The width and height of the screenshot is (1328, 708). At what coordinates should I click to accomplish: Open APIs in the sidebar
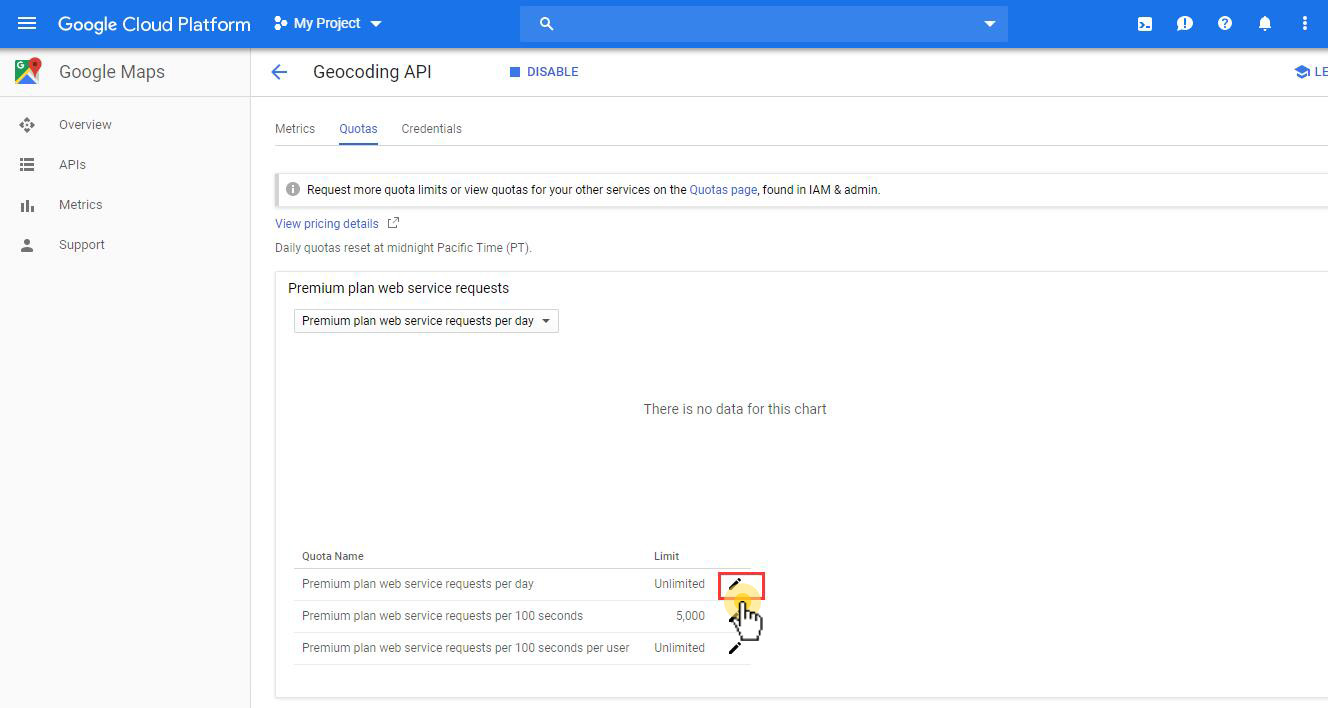pos(72,165)
